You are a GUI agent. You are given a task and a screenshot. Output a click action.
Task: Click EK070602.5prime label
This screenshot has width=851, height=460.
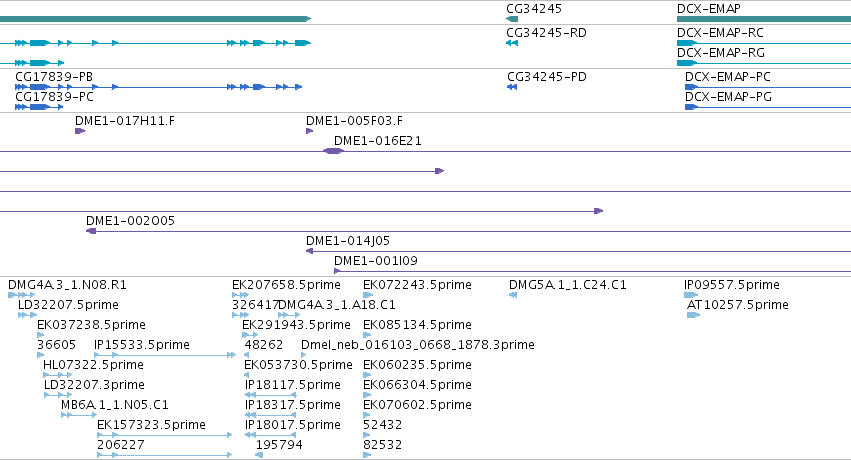click(417, 405)
